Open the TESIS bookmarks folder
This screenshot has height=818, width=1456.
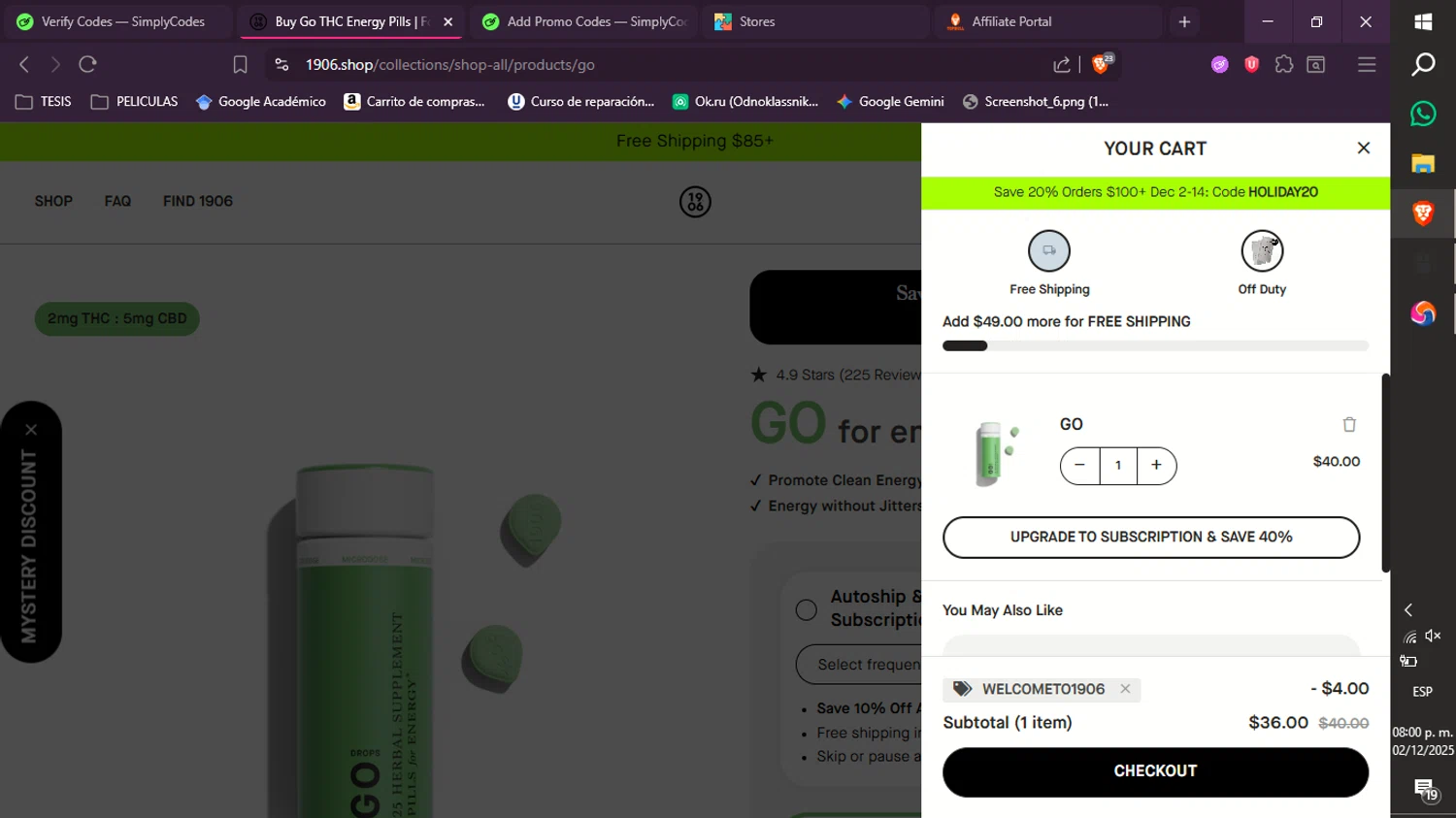pyautogui.click(x=44, y=102)
